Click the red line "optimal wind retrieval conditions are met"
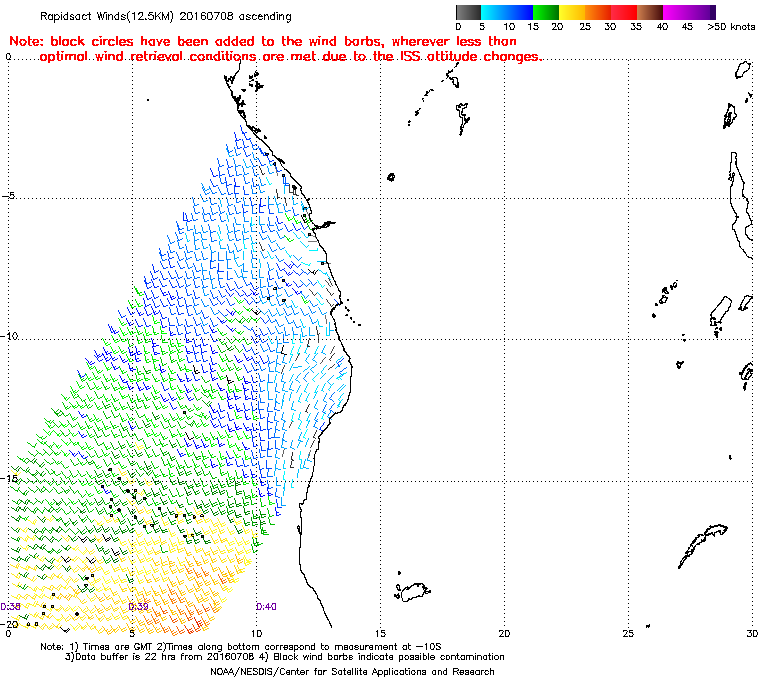The width and height of the screenshot is (760, 688). [291, 56]
